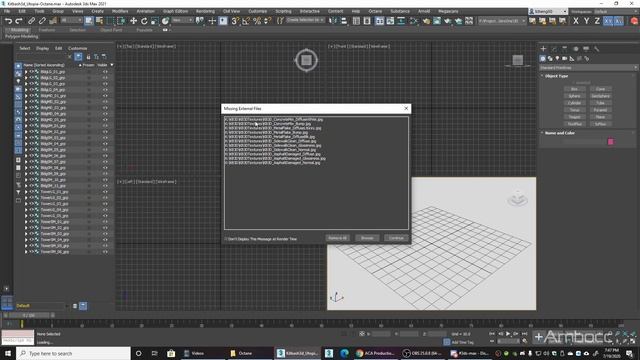This screenshot has height=360, width=640.
Task: Collapse the Name and Color rollout
Action: pyautogui.click(x=559, y=133)
